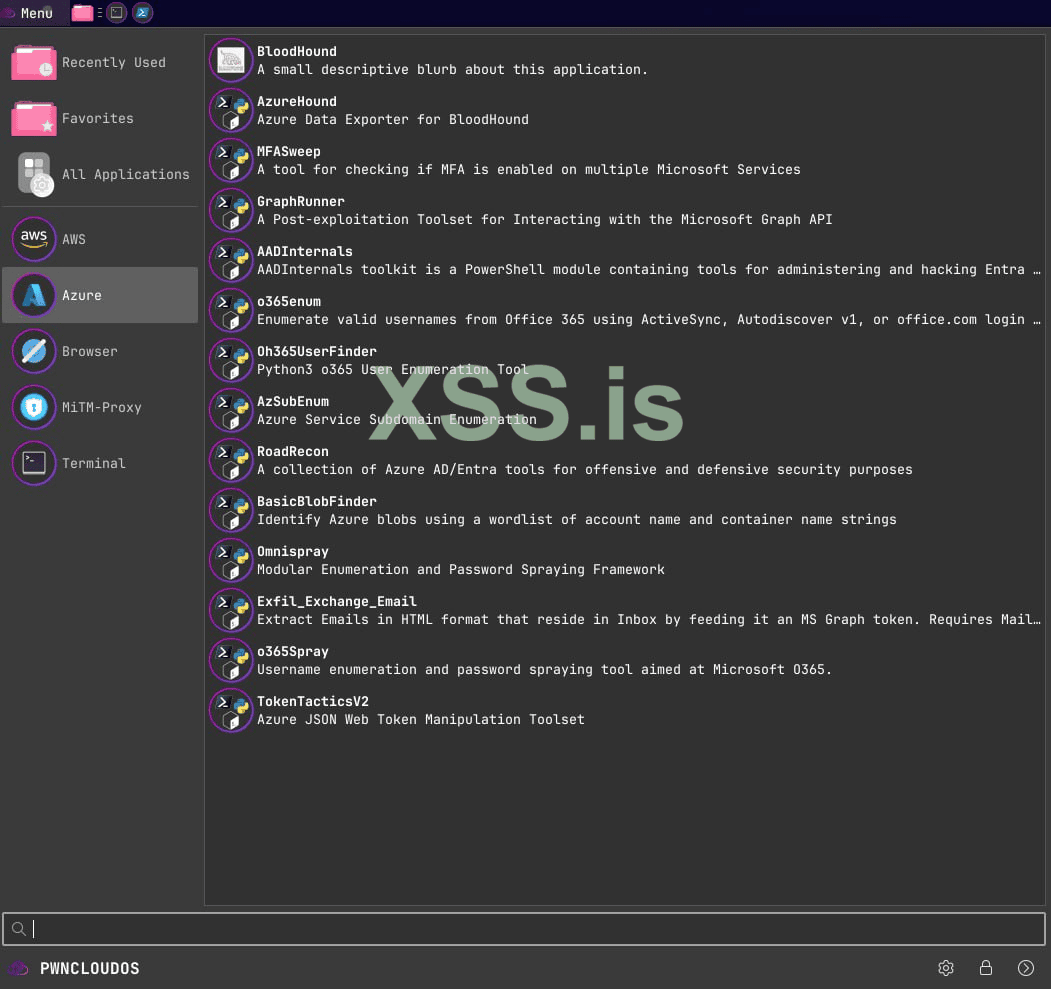Launch the Oh365UserFinder icon
Screen dimensions: 1051x989
(231, 360)
